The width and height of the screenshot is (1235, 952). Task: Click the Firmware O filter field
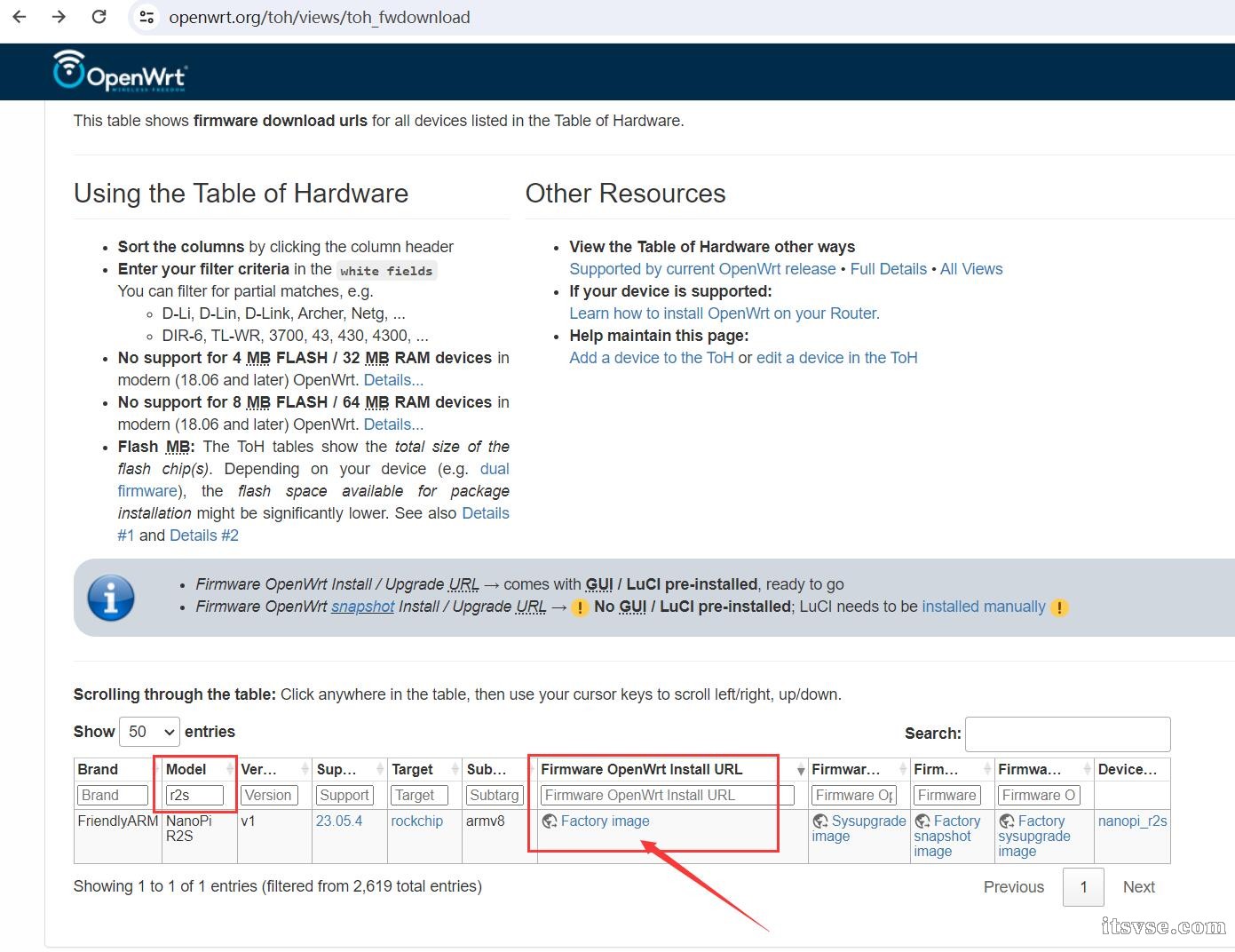(x=1039, y=796)
